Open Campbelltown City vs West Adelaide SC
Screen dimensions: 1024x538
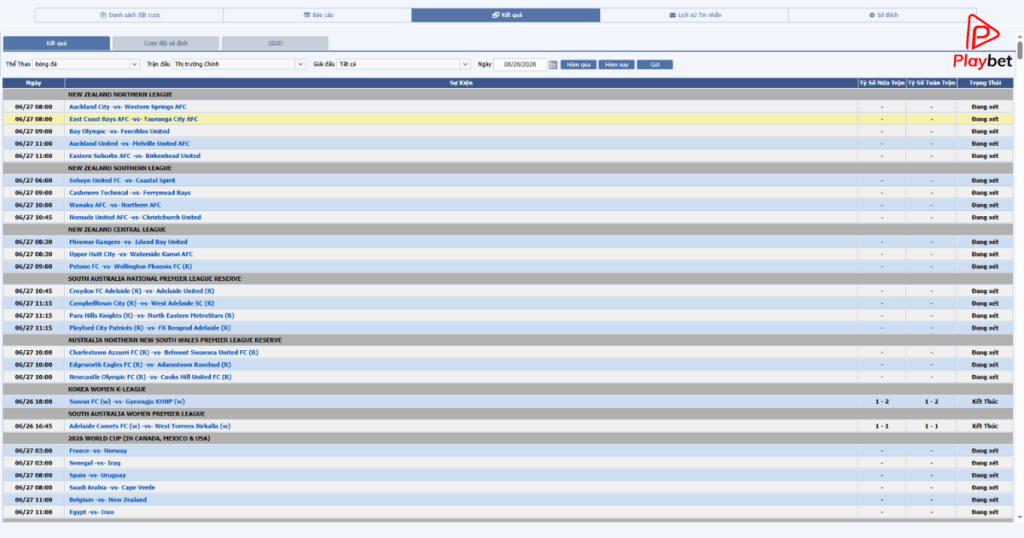pos(142,304)
